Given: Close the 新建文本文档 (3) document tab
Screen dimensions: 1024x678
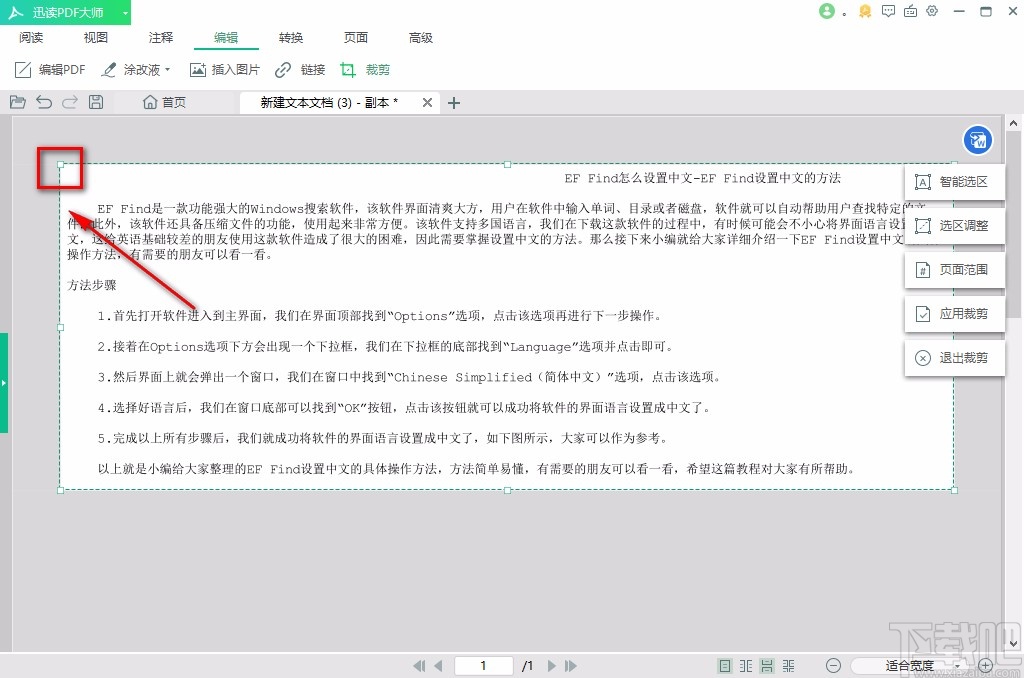Looking at the screenshot, I should (x=427, y=103).
